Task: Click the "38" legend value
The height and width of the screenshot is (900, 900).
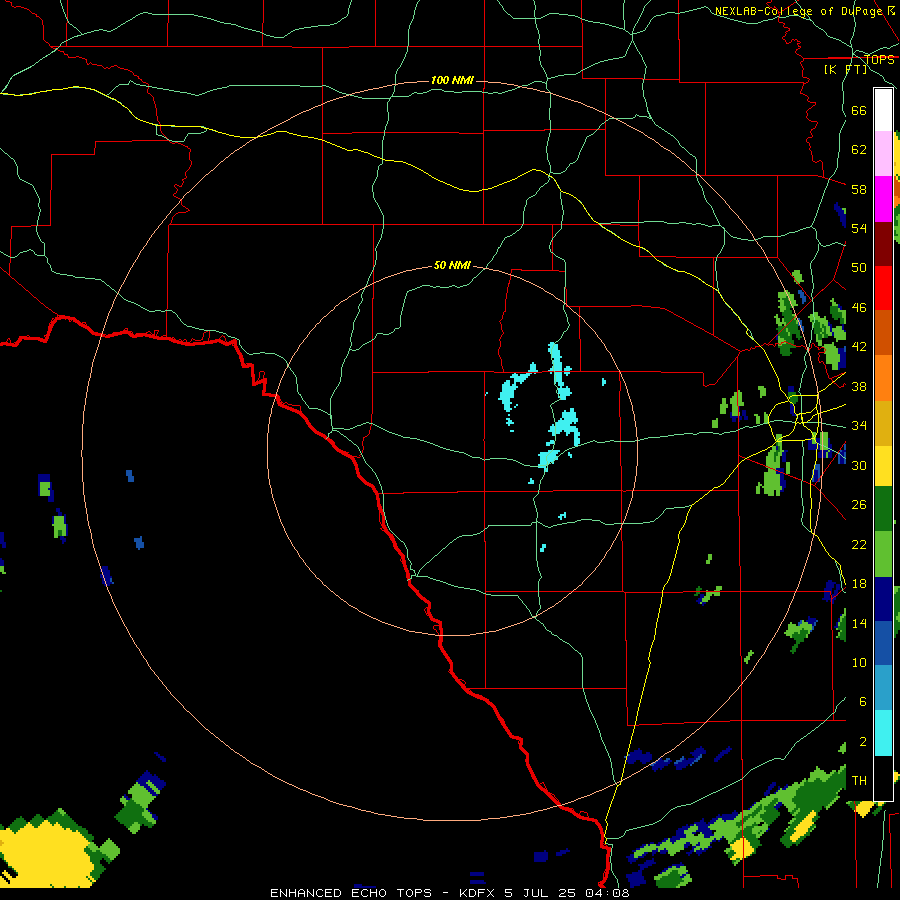Action: [x=859, y=387]
